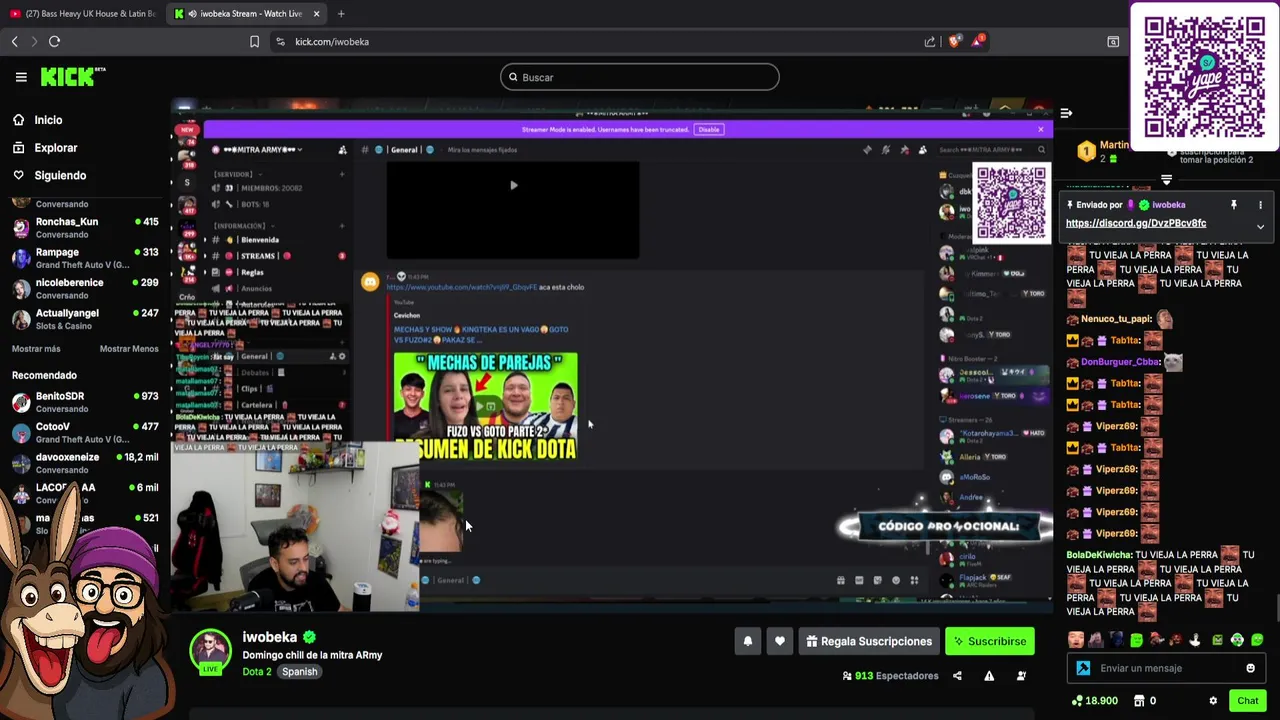
Task: Open davooxeneize recommended channel
Action: click(x=85, y=463)
